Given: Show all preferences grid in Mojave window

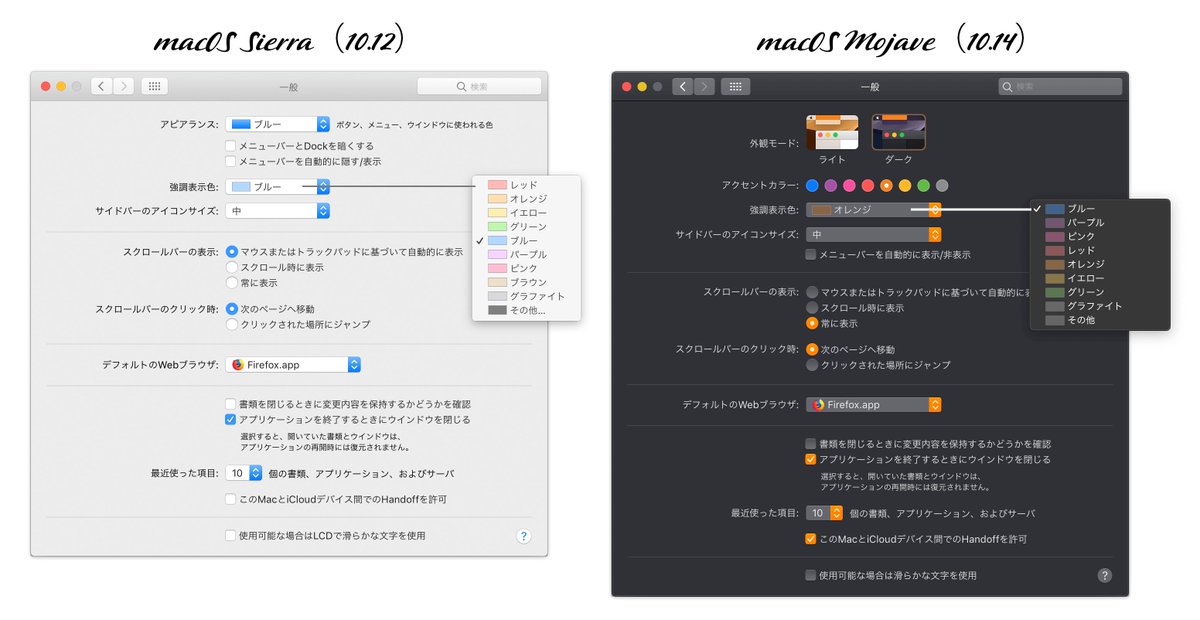Looking at the screenshot, I should pyautogui.click(x=735, y=87).
